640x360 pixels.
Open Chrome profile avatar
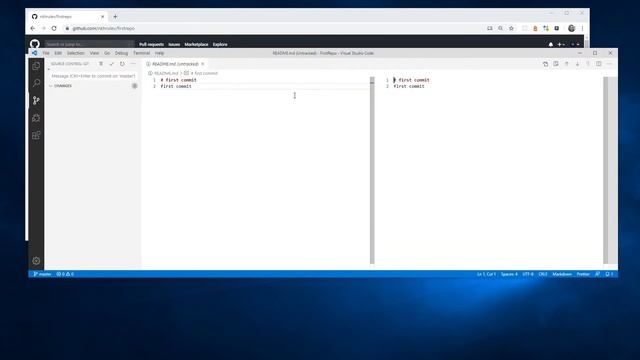click(x=571, y=28)
